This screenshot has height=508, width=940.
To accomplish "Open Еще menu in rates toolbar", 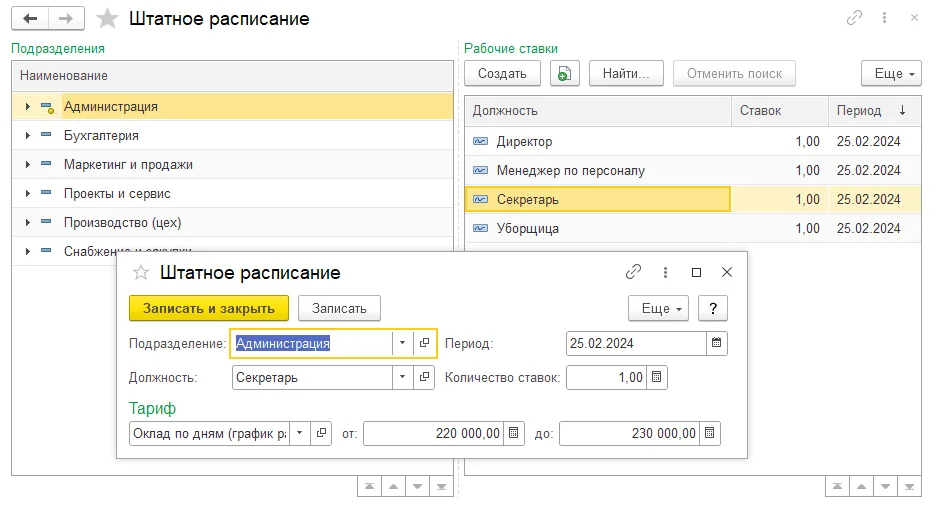I will [x=891, y=74].
